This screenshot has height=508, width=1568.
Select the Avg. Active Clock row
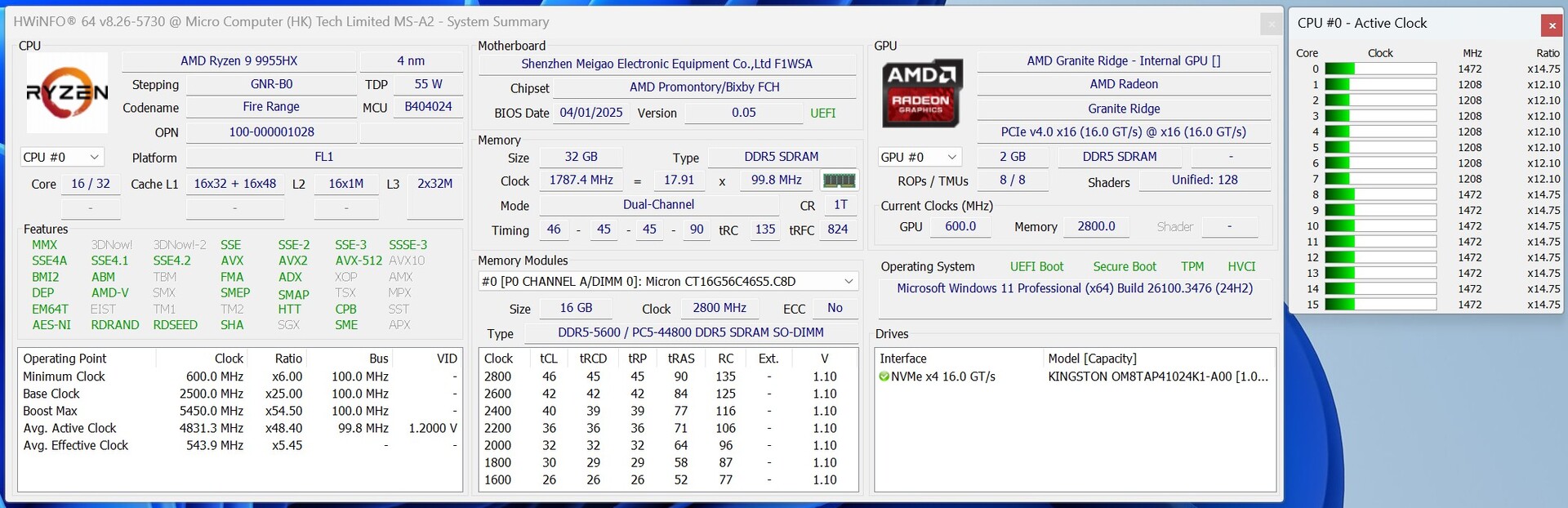click(240, 428)
